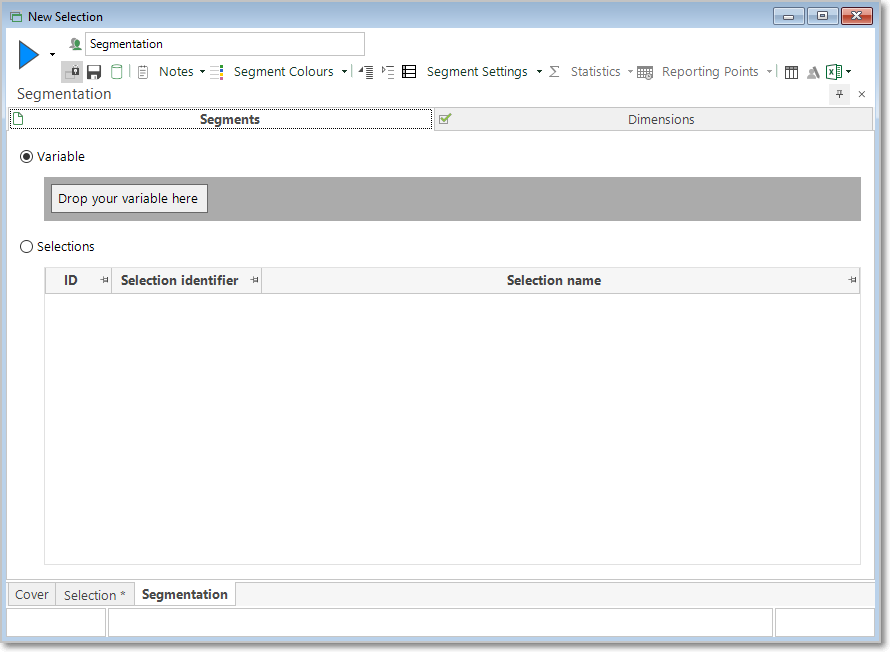Screen dimensions: 890x652
Task: Click the expand rows indent icon
Action: (388, 72)
